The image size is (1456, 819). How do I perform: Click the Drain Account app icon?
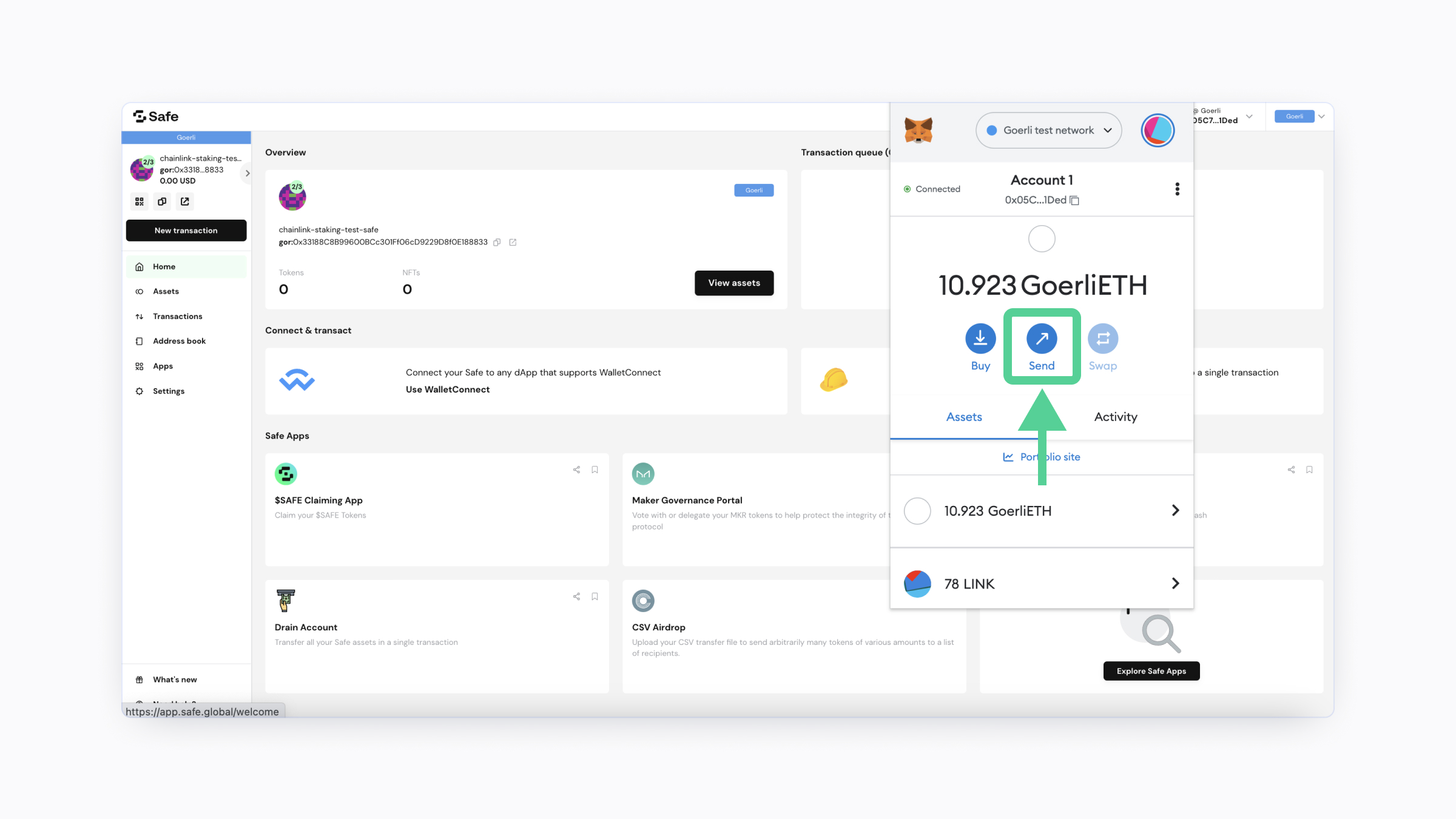[x=285, y=601]
